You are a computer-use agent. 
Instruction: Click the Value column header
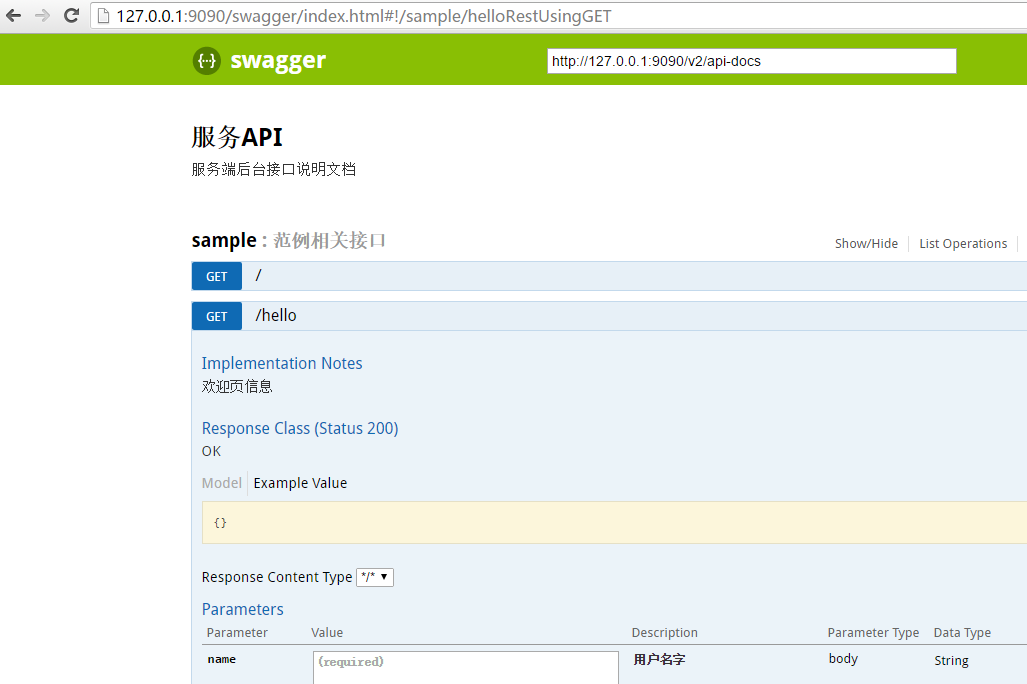327,632
